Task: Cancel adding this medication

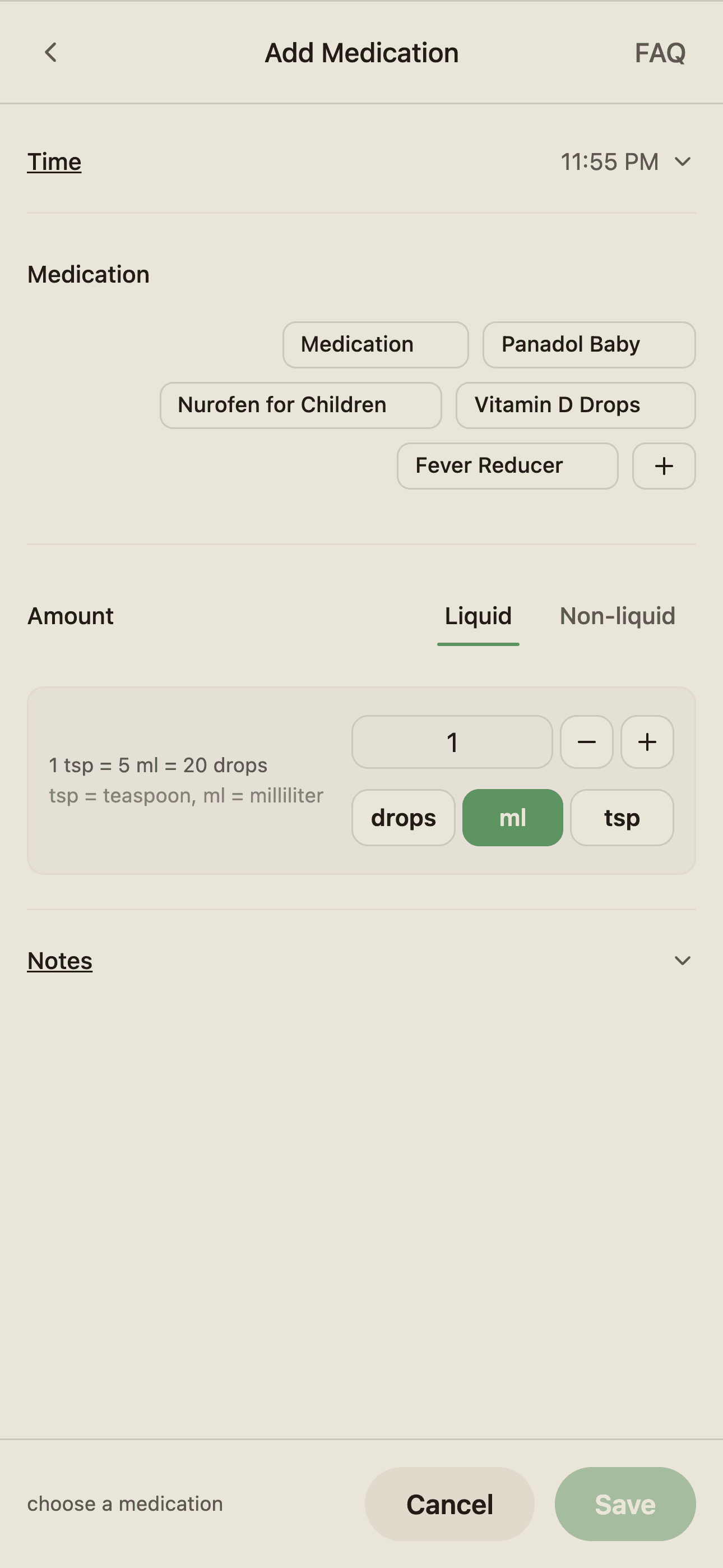Action: (x=449, y=1505)
